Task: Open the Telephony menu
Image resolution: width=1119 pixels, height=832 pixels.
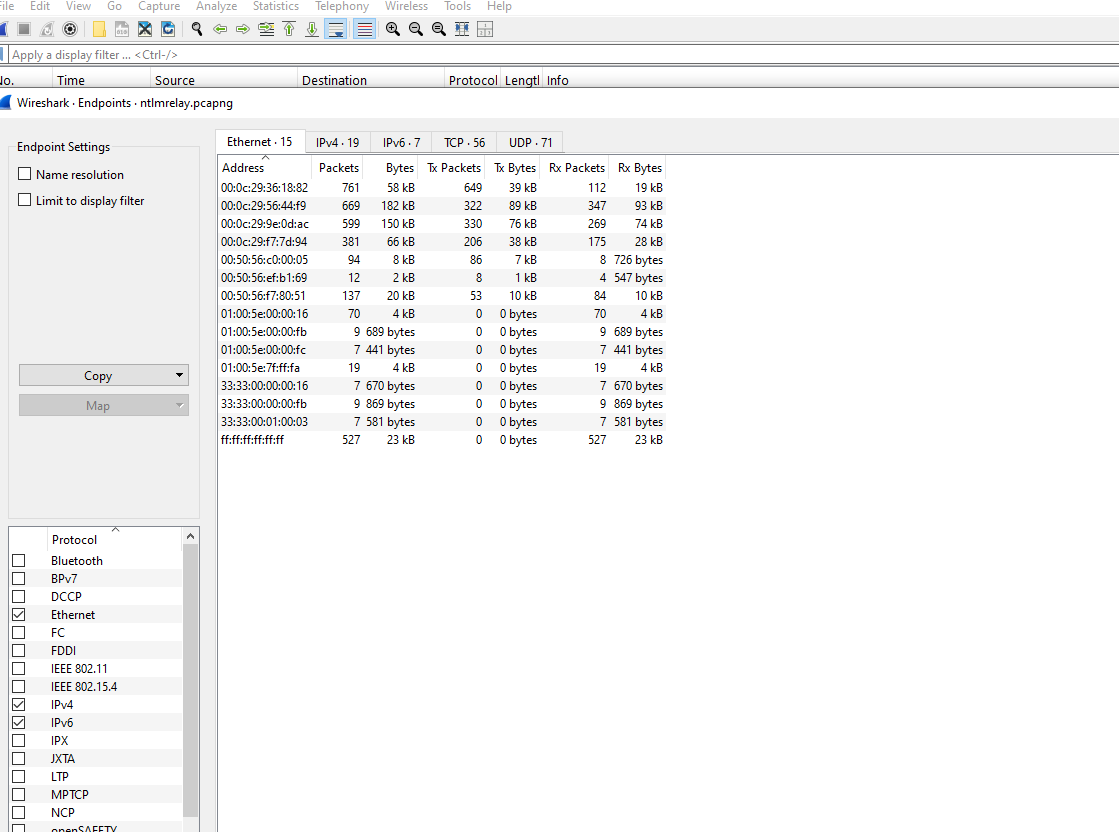Action: tap(342, 6)
